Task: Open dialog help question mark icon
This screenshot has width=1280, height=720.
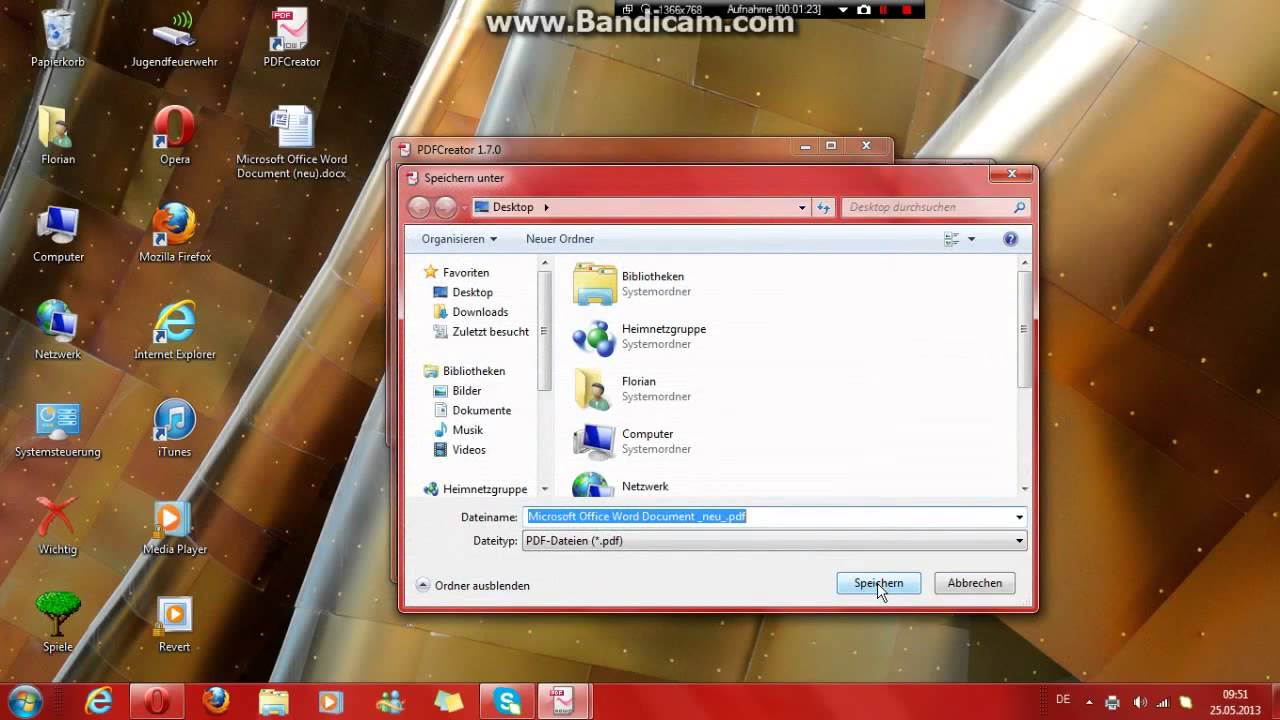Action: 1010,239
